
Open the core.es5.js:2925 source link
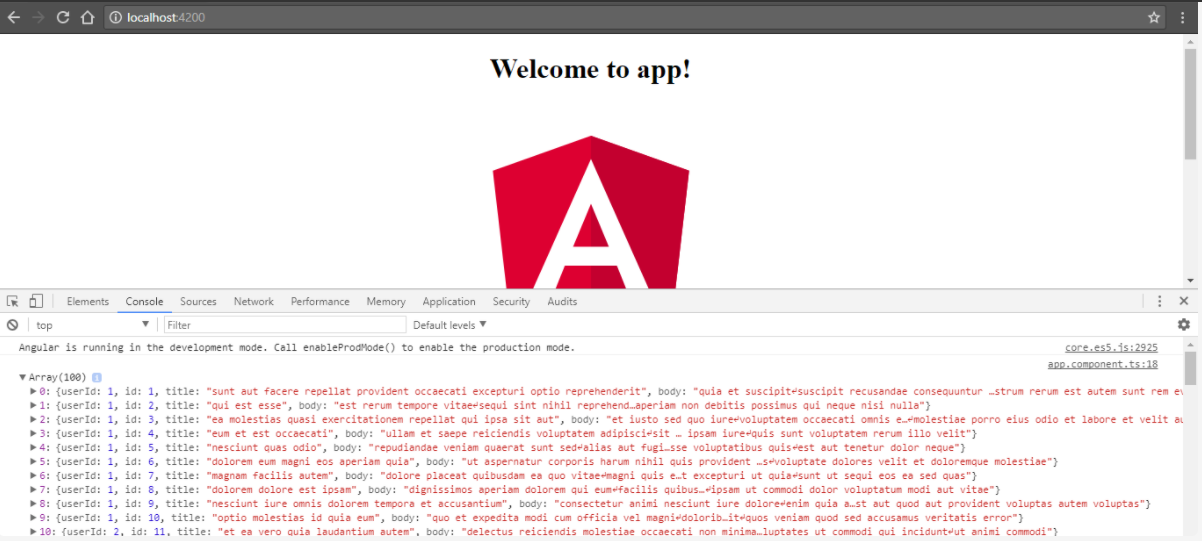[x=1111, y=348]
